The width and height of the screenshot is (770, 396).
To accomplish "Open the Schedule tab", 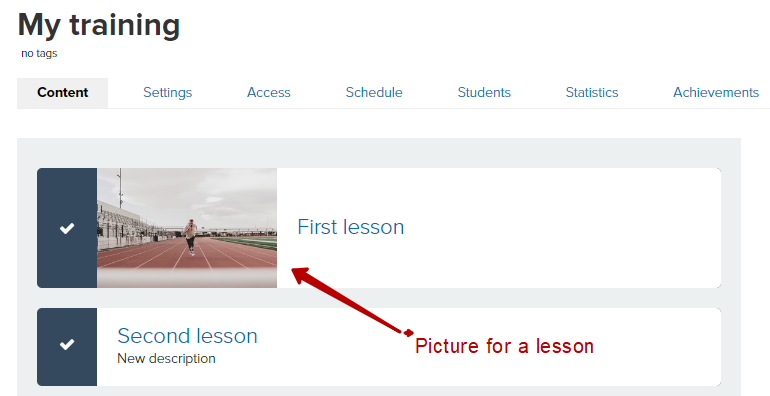I will tap(374, 92).
